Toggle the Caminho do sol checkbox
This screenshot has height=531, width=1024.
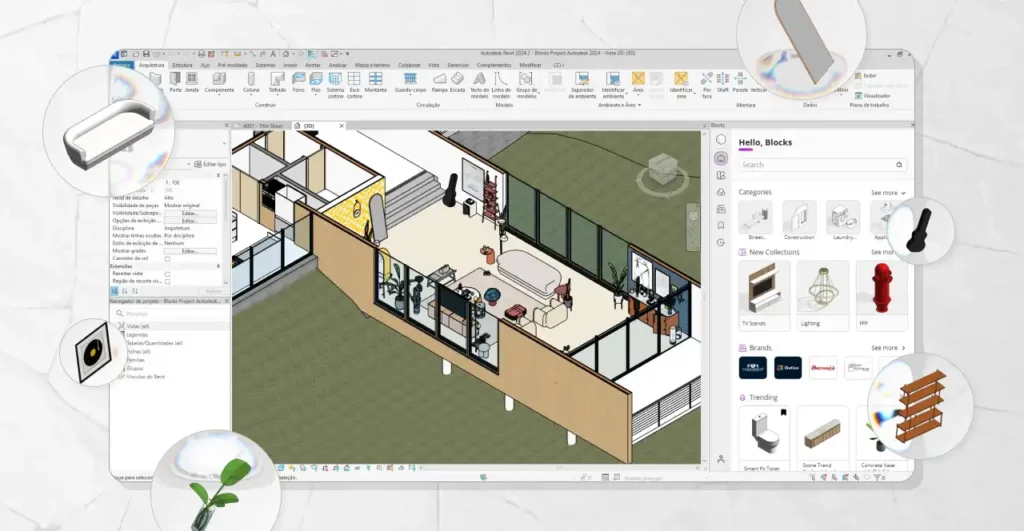[167, 259]
